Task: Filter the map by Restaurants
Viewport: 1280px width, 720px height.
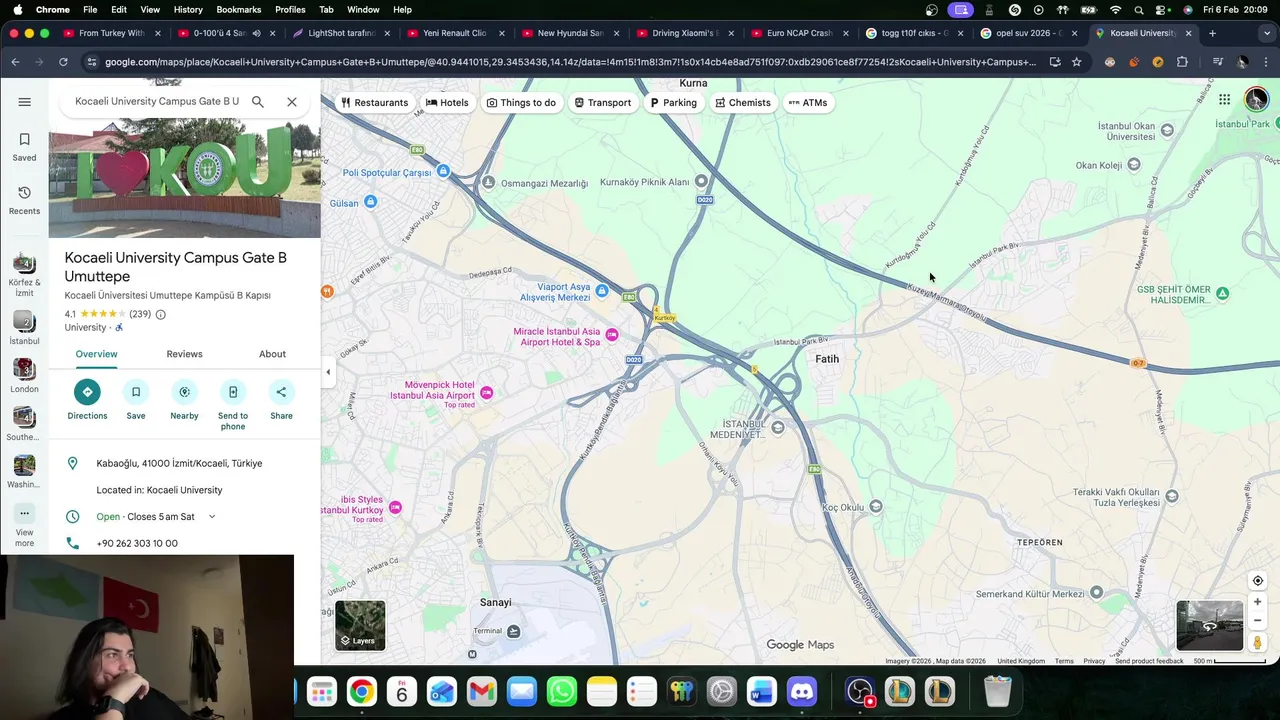Action: pos(374,102)
